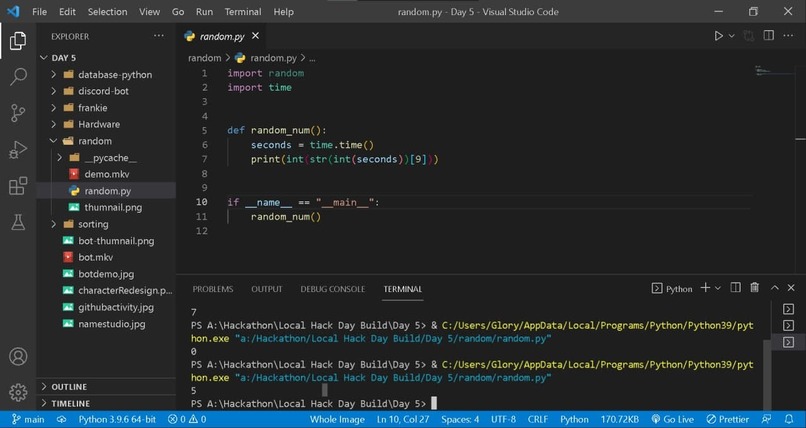Open Manage gear settings icon

click(18, 392)
